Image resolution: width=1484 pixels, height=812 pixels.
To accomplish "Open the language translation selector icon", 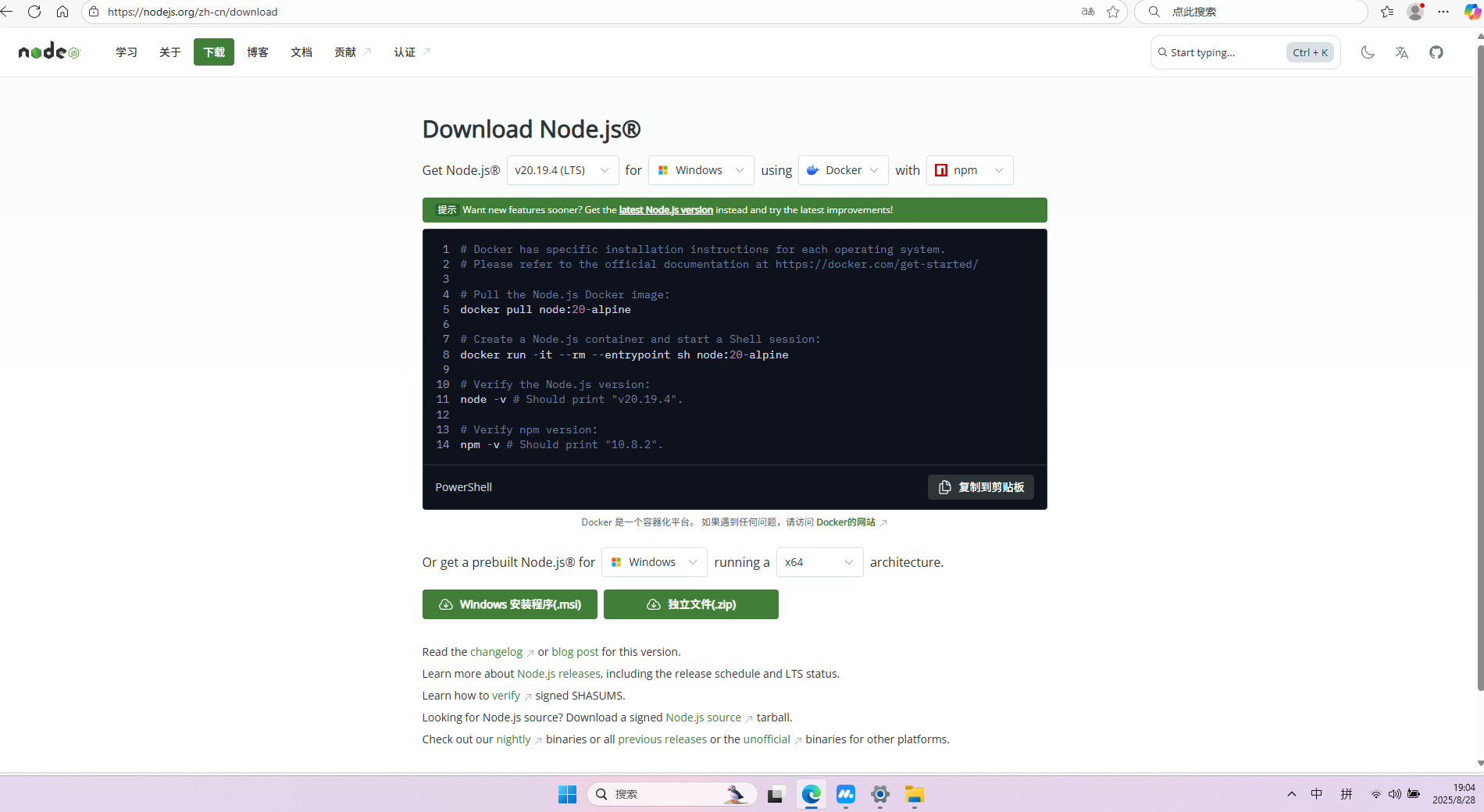I will (x=1402, y=52).
